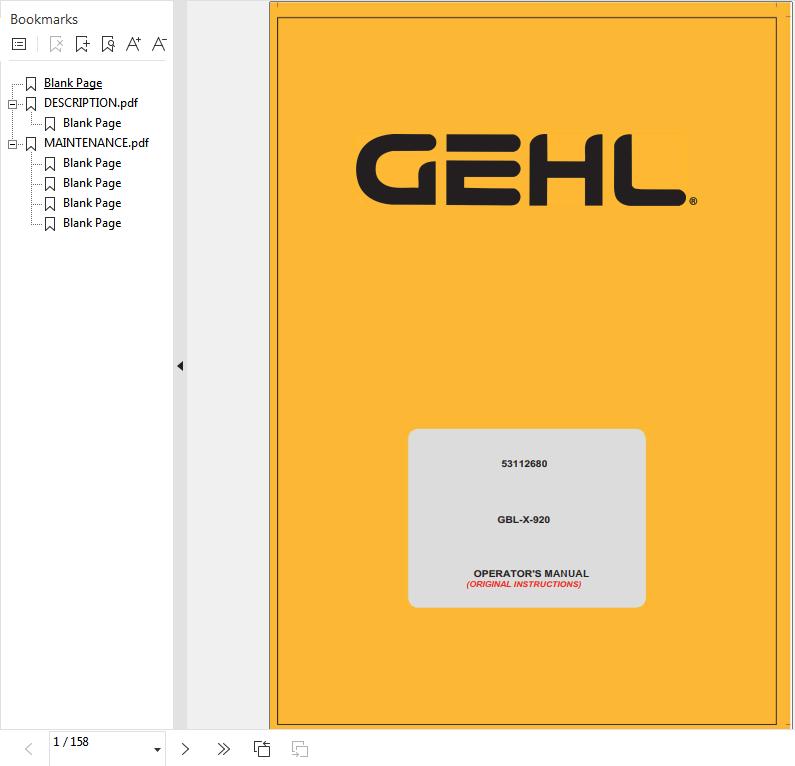Jump to the last page

pyautogui.click(x=223, y=749)
